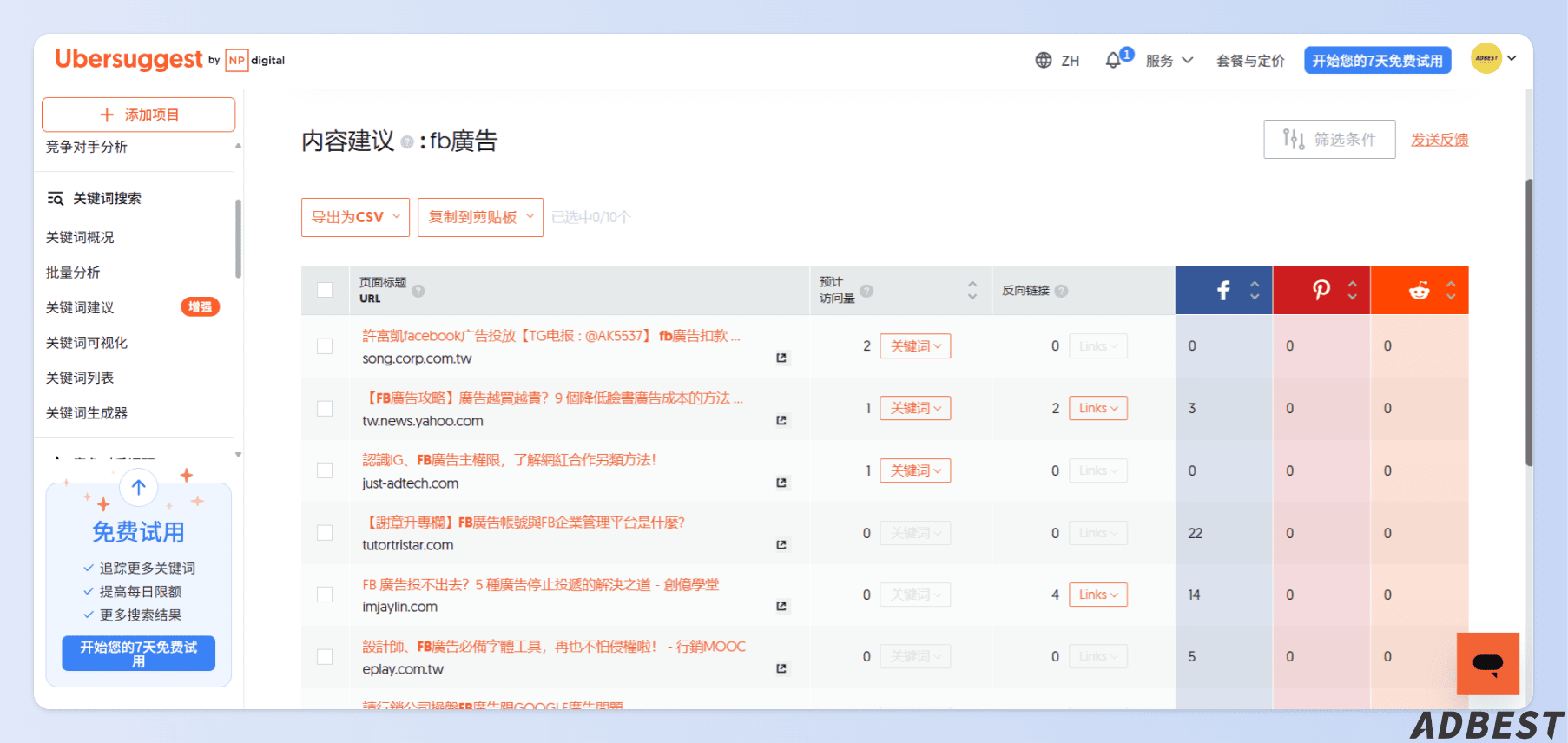The width and height of the screenshot is (1568, 743).
Task: Open the 关键词生成器 sidebar item
Action: pyautogui.click(x=87, y=413)
